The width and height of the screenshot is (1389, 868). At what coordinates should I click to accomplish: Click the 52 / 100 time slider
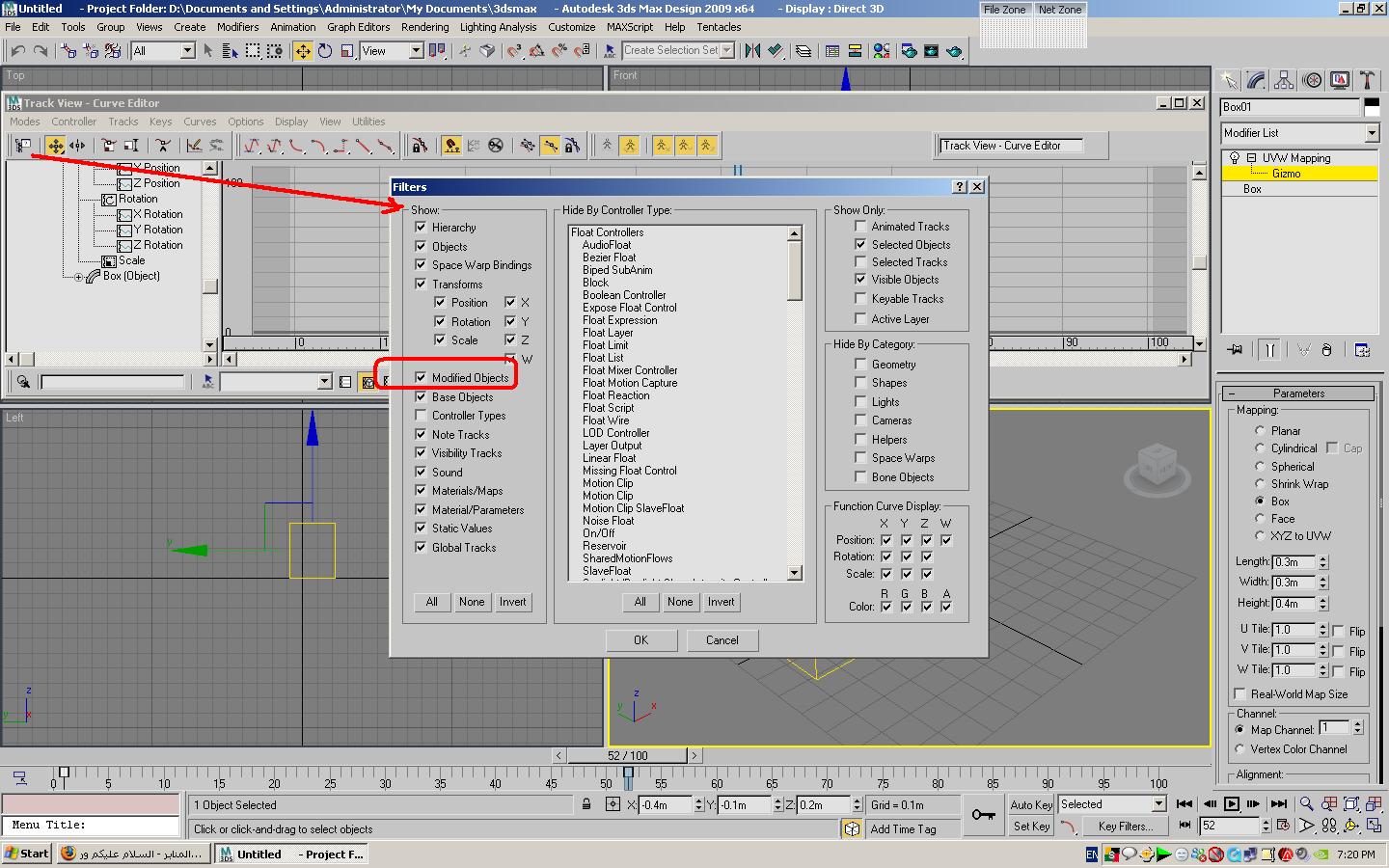tap(627, 756)
